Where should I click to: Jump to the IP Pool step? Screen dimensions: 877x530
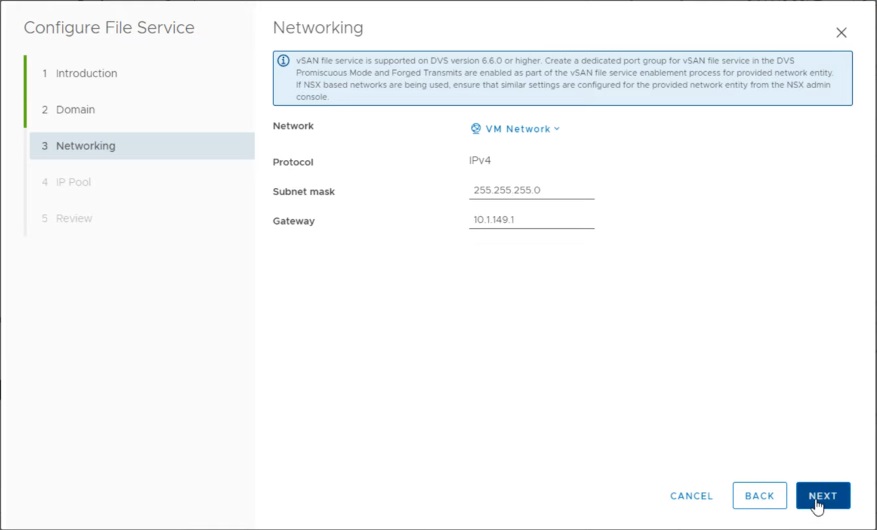(73, 182)
